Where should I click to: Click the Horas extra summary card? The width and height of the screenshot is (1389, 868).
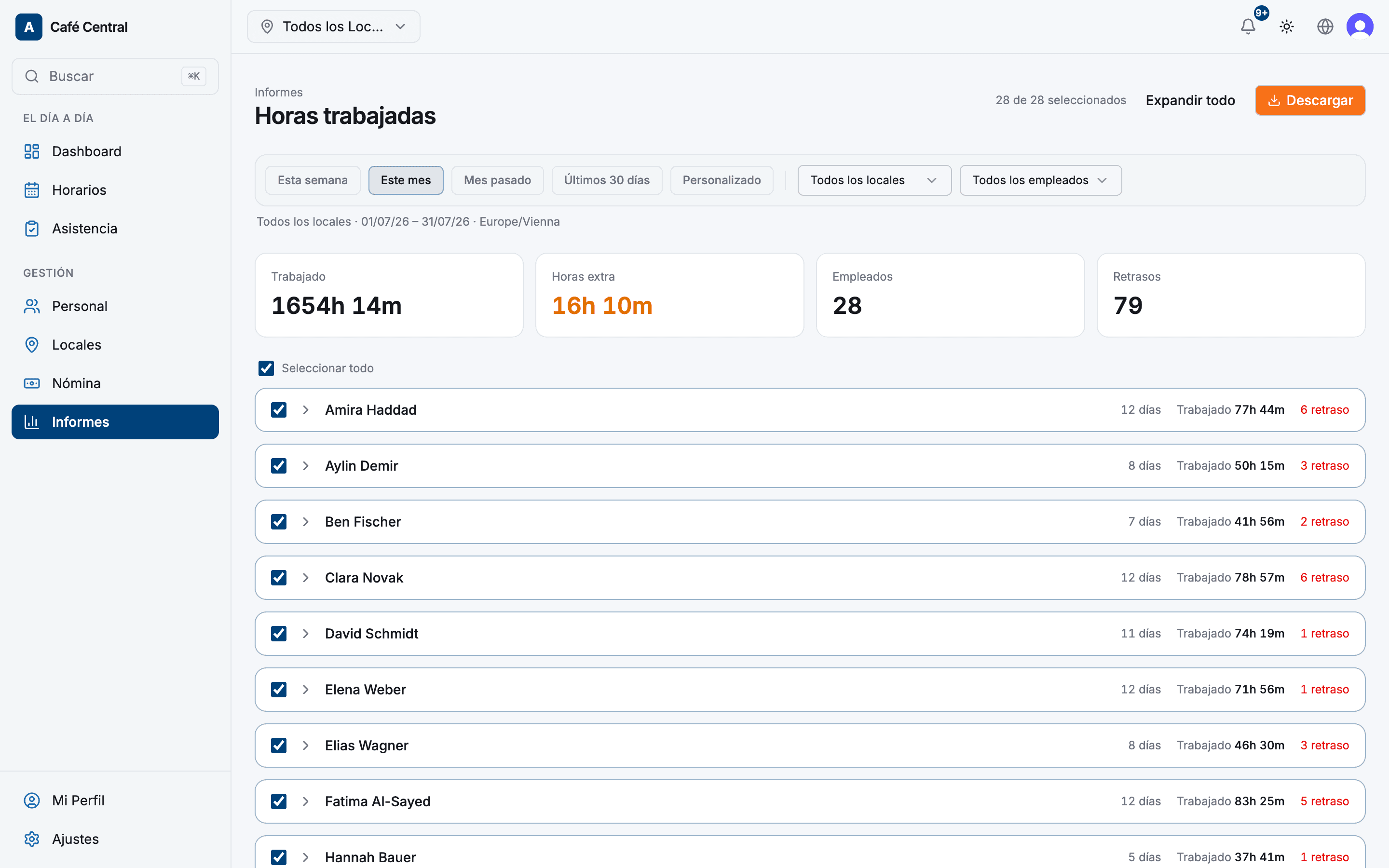[670, 295]
